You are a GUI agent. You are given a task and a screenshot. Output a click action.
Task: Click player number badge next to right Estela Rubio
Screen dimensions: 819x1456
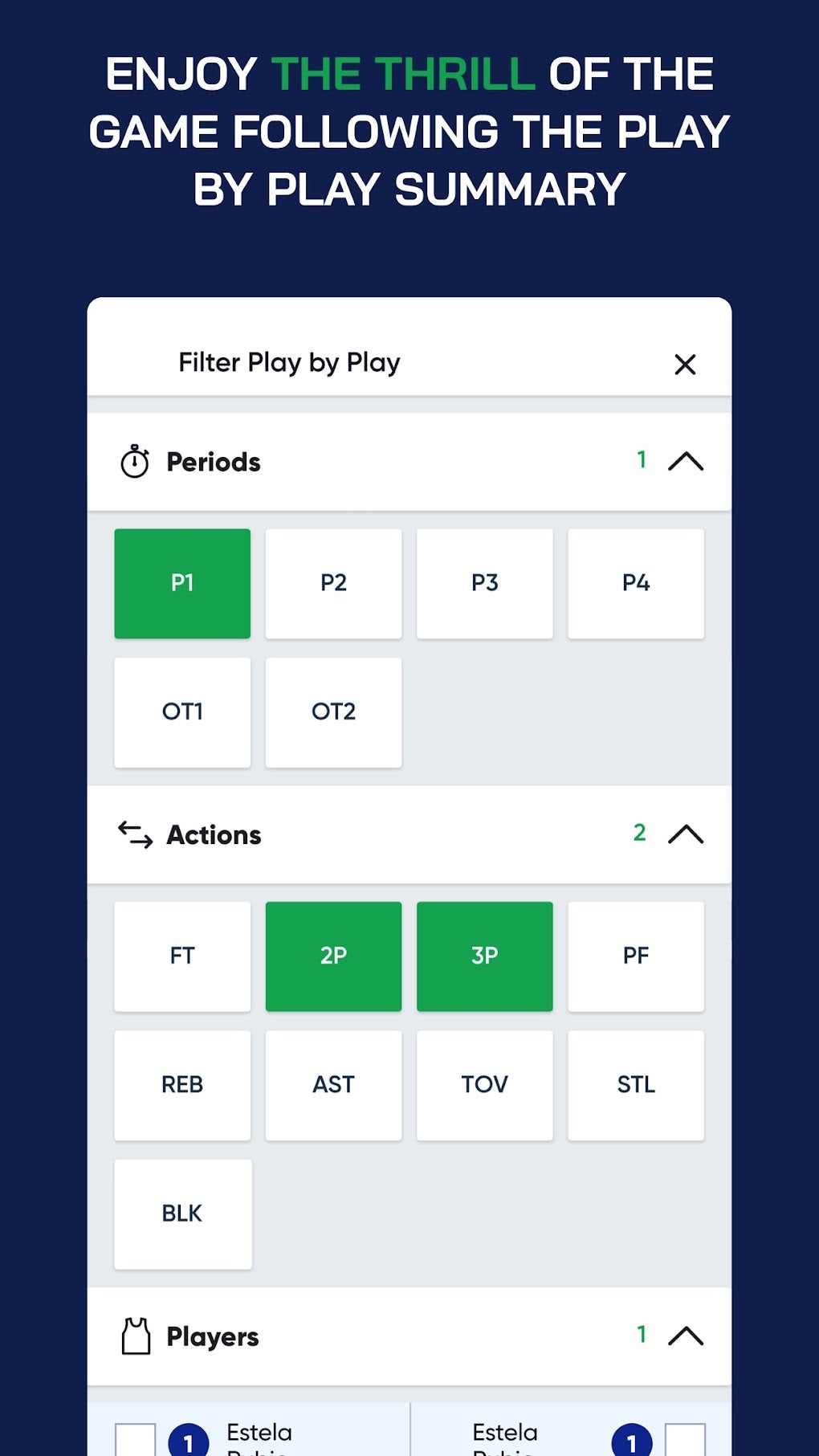pyautogui.click(x=633, y=1438)
